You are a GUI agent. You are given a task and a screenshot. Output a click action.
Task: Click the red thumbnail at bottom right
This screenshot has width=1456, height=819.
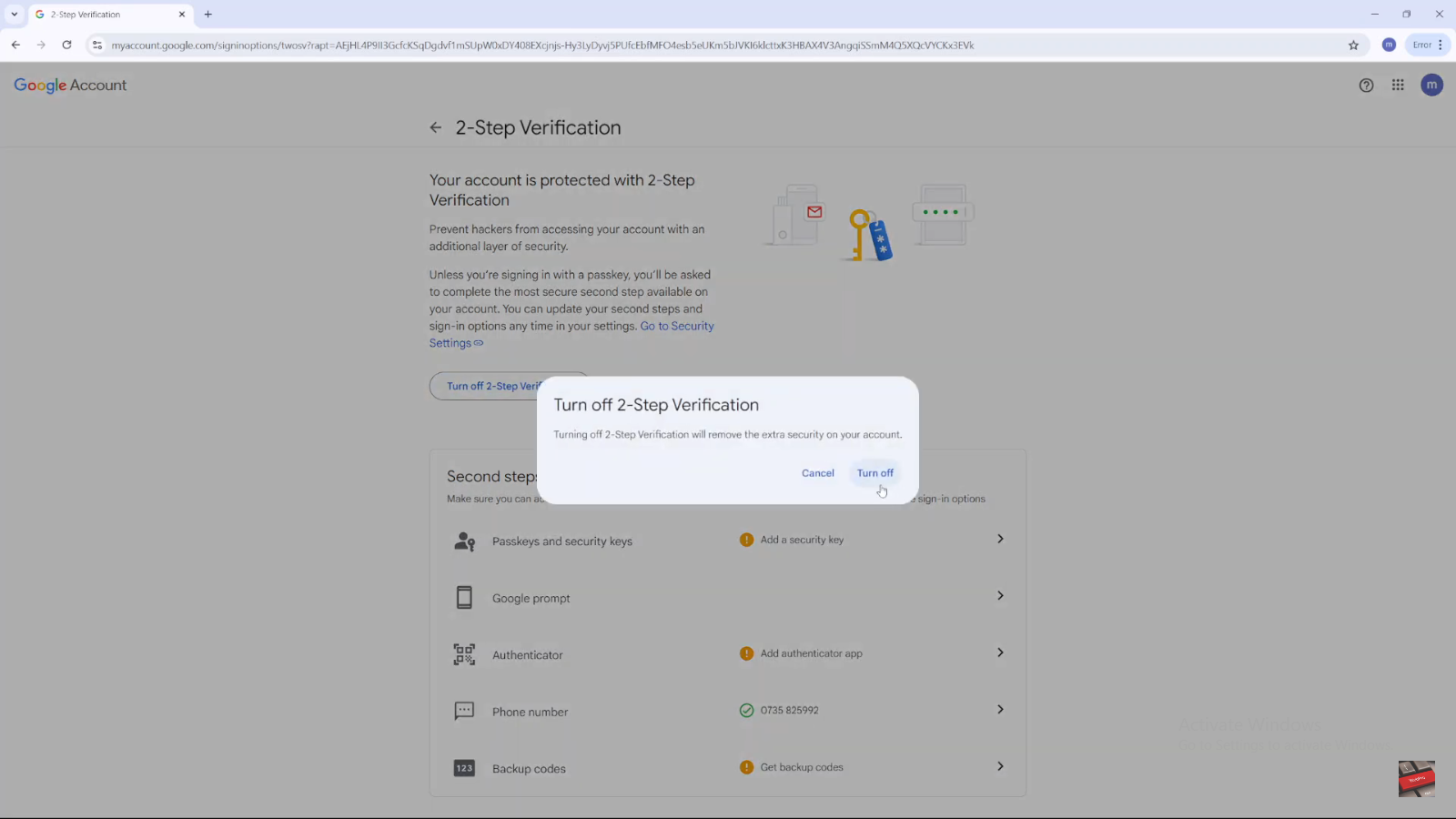pyautogui.click(x=1416, y=779)
